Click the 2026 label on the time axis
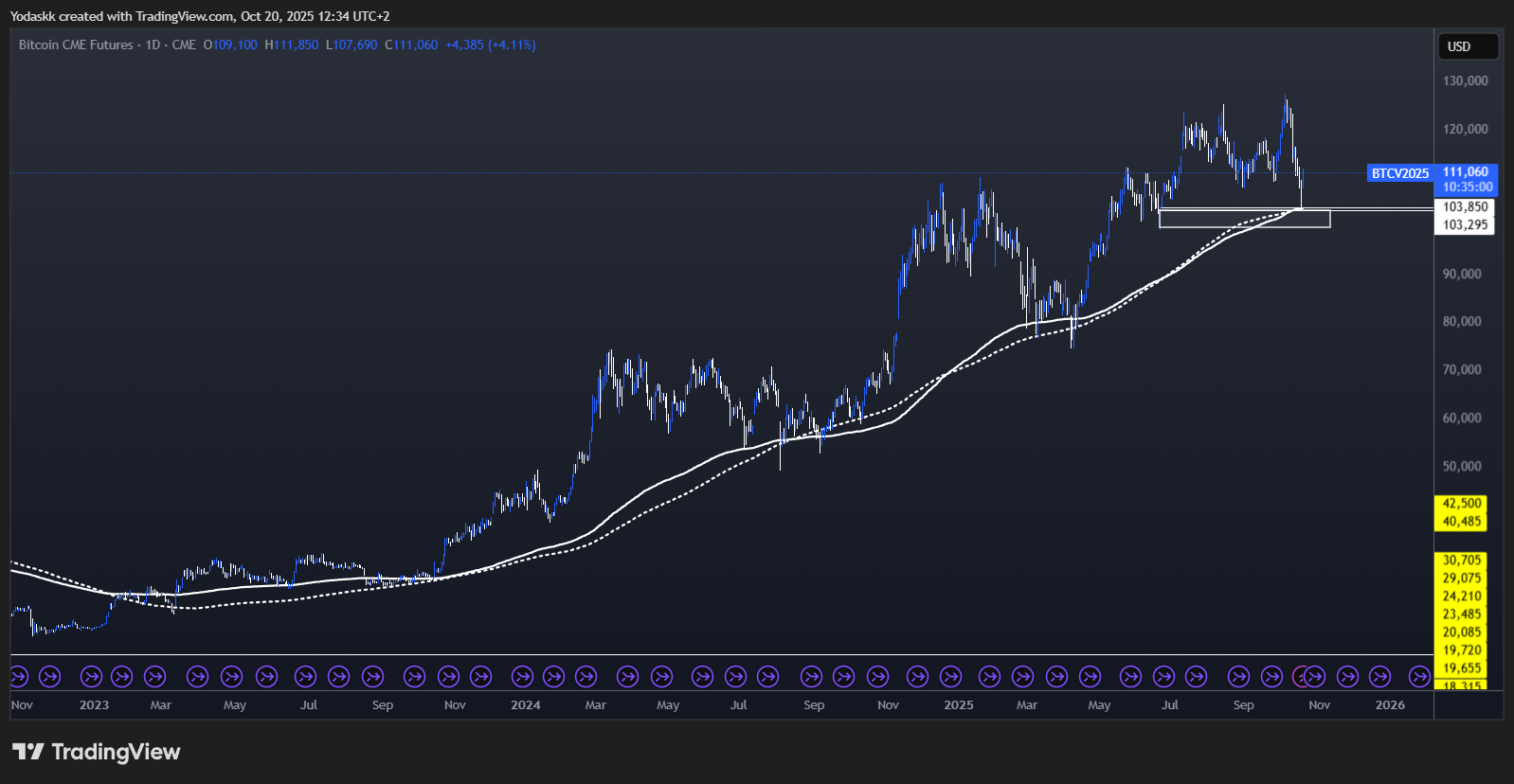Image resolution: width=1514 pixels, height=784 pixels. pos(1390,705)
